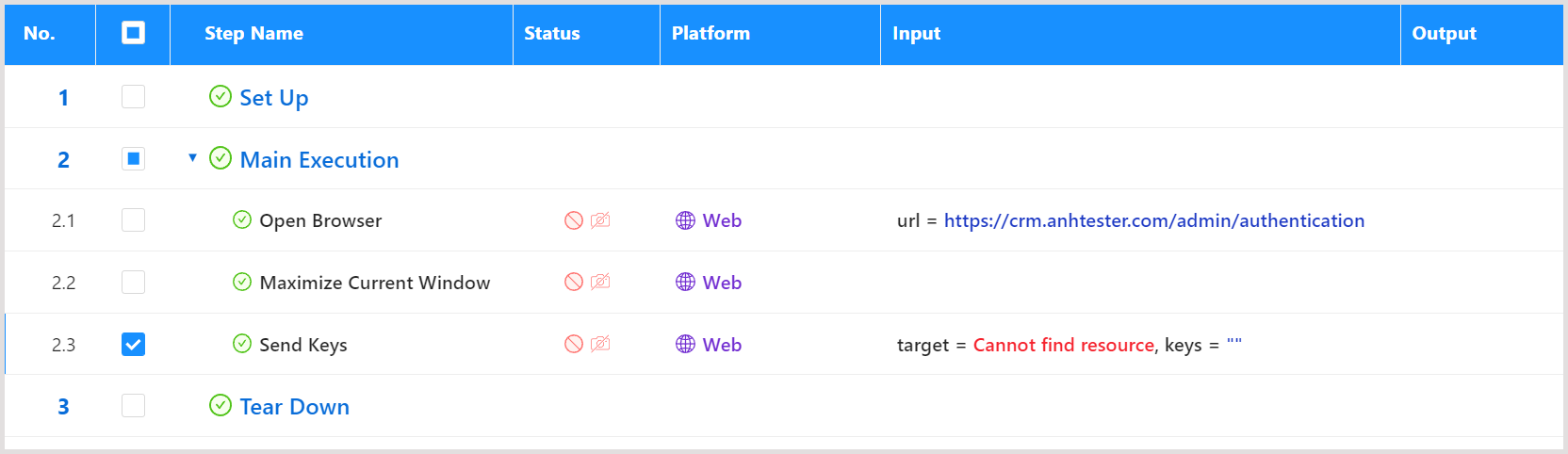The width and height of the screenshot is (1568, 454).
Task: Click the Cannot find resource error text
Action: 1064,345
